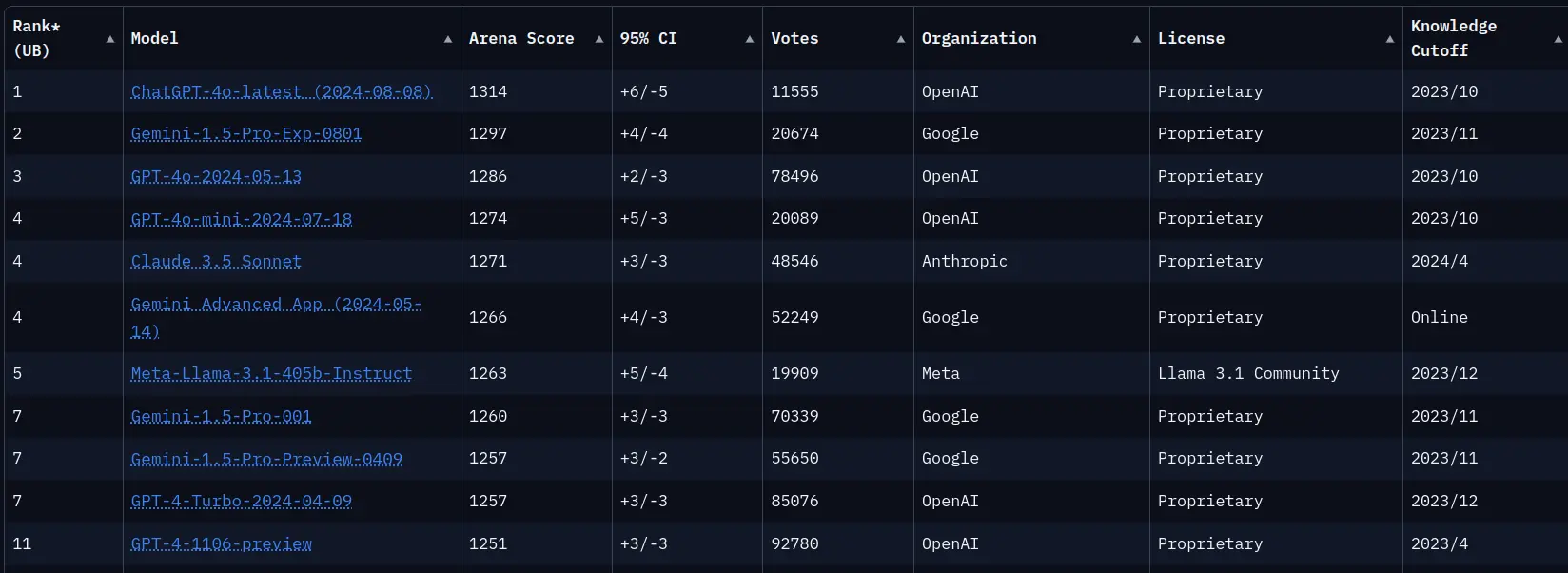The image size is (1568, 573).
Task: Open GPT-4o-mini-2024-07-18 model page
Action: tap(242, 218)
